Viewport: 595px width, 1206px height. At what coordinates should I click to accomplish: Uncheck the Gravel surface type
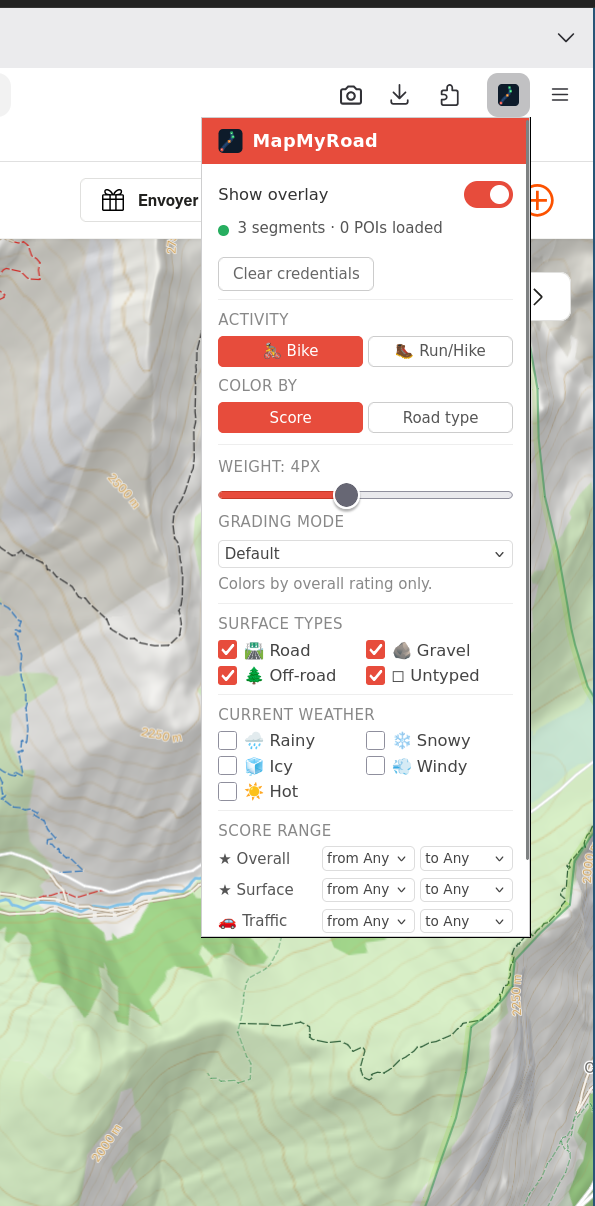pyautogui.click(x=375, y=650)
